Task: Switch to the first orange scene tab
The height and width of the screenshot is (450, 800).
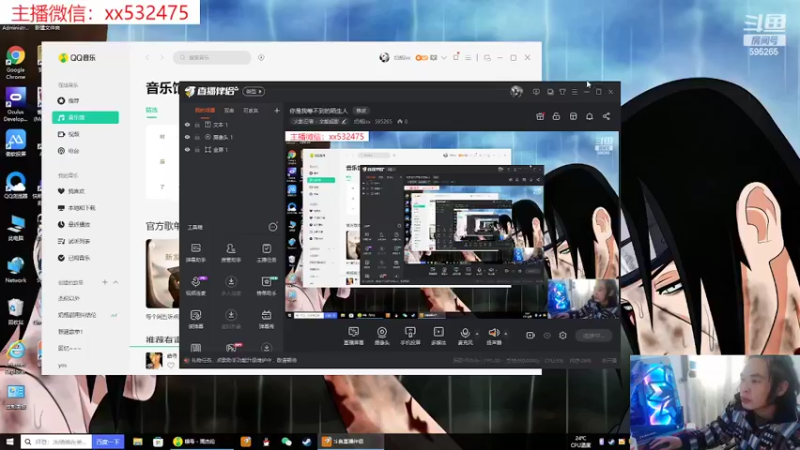Action: [x=205, y=110]
